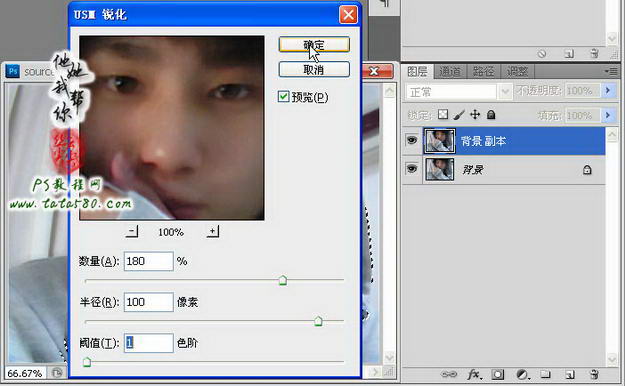Click 取消 button
The height and width of the screenshot is (386, 625).
(314, 70)
